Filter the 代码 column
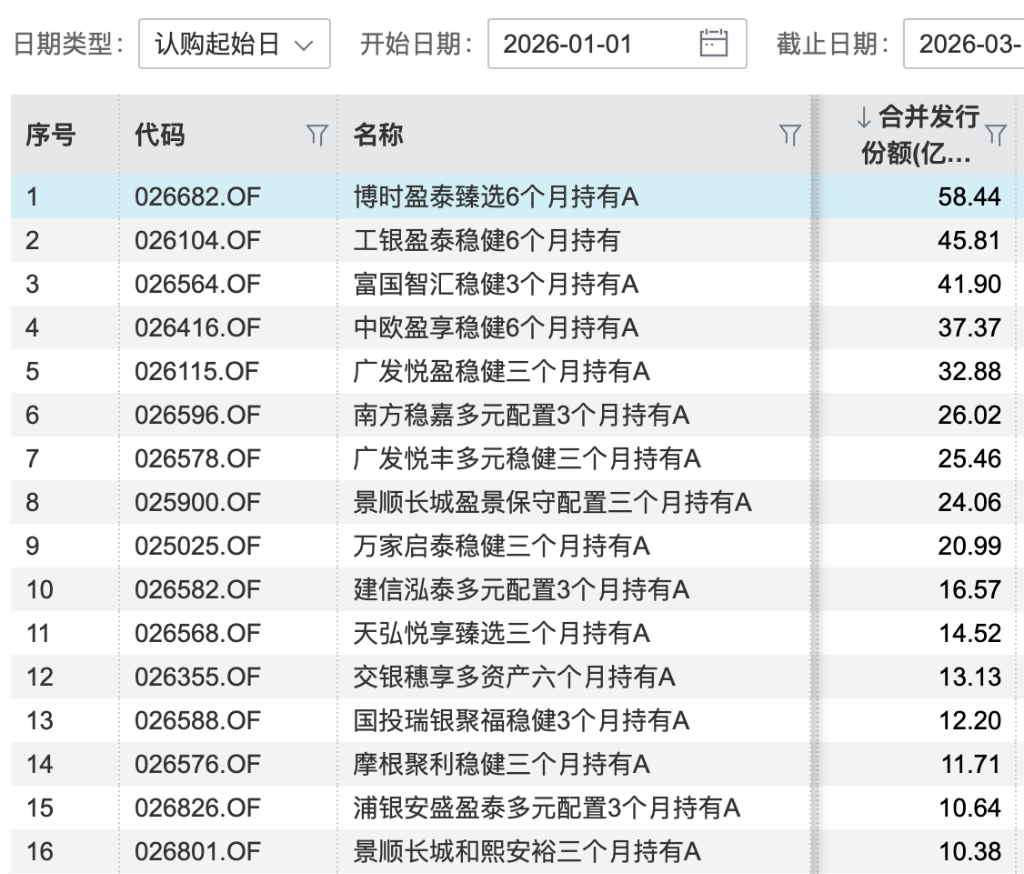Viewport: 1024px width, 874px height. 317,135
